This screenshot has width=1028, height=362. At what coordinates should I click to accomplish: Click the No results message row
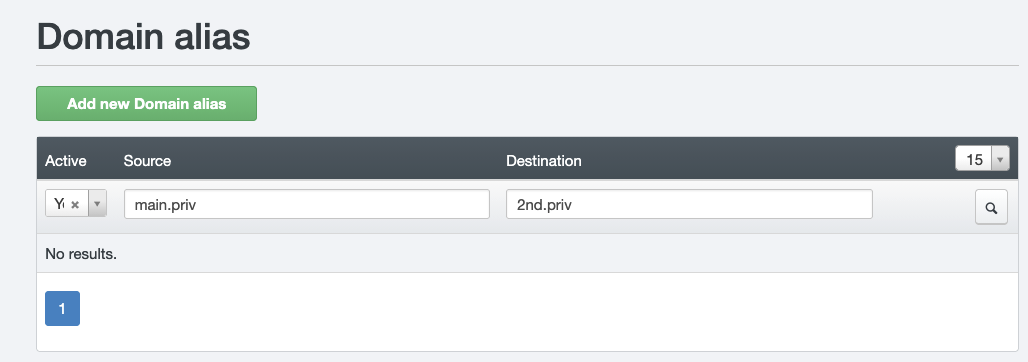[527, 253]
